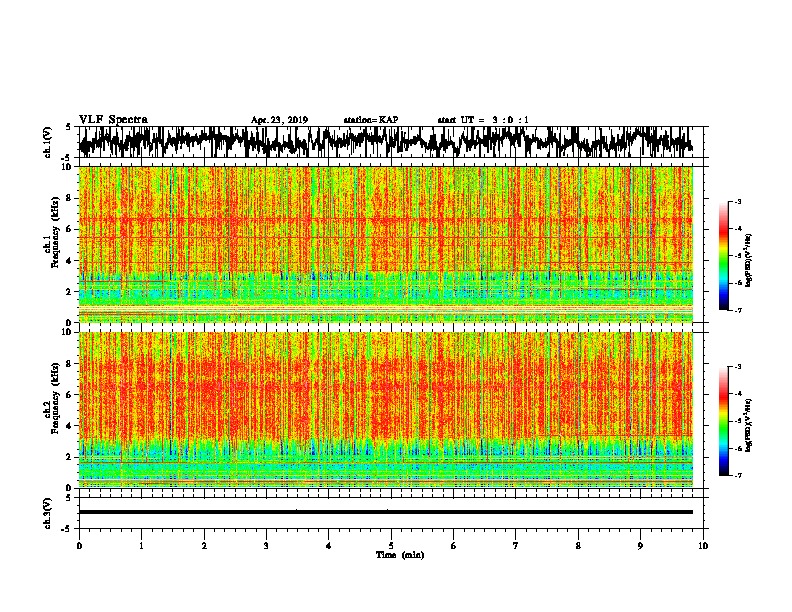Click time axis tick label '8'
792x612 pixels.
[578, 546]
